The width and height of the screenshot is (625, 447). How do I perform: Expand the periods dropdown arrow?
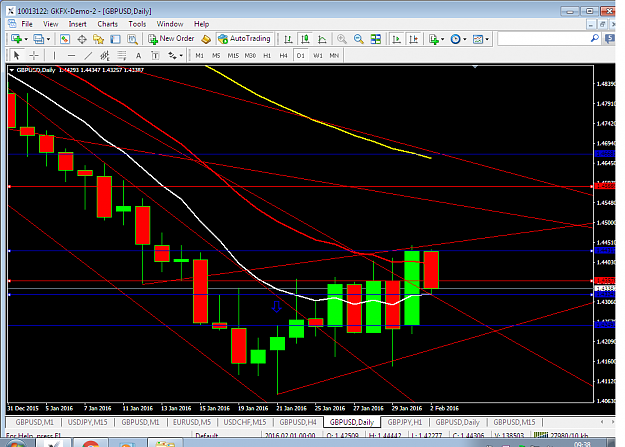point(465,39)
